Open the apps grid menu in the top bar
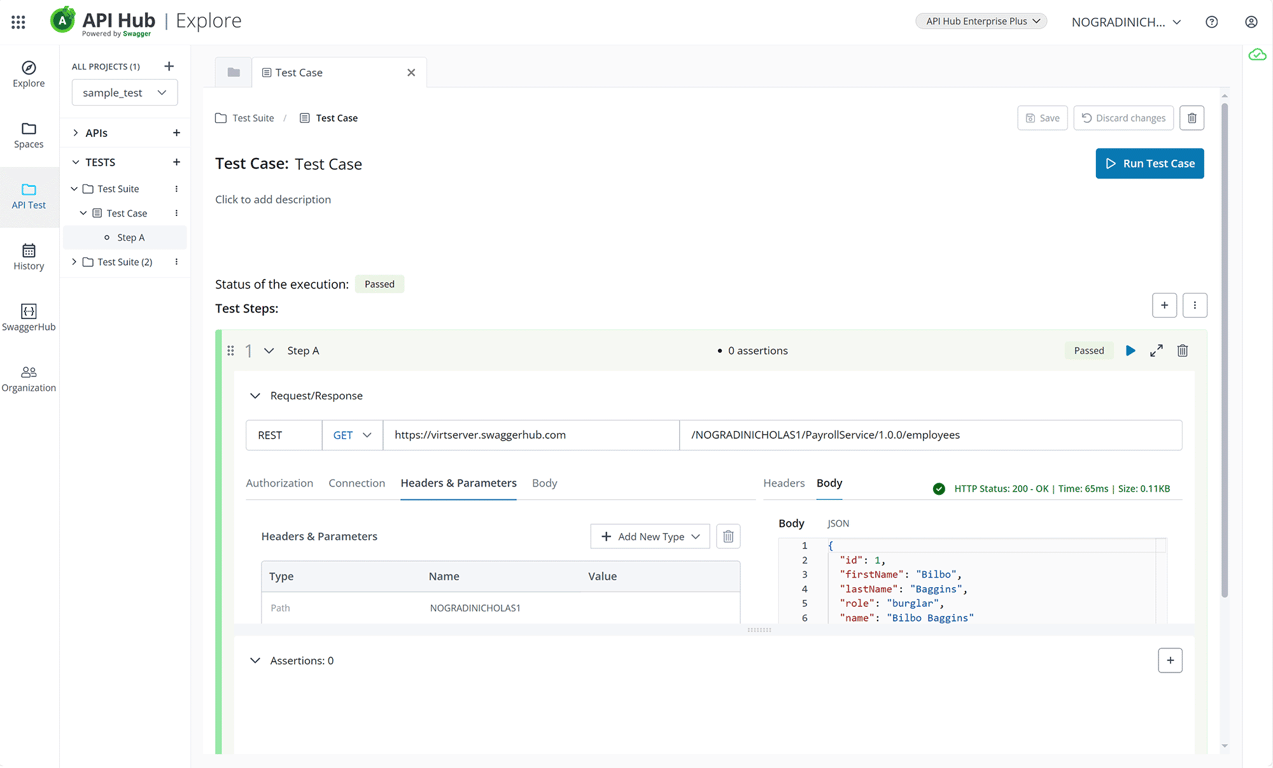Screen dimensions: 1273x768 click(18, 21)
